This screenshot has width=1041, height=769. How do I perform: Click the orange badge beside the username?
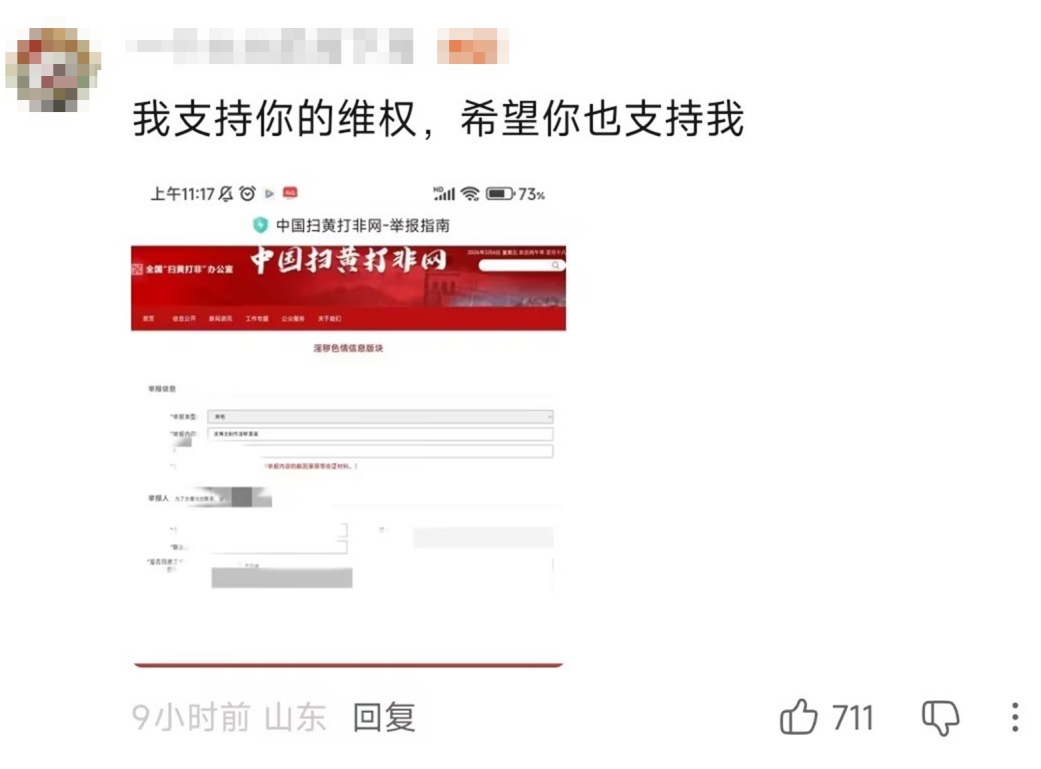click(473, 46)
